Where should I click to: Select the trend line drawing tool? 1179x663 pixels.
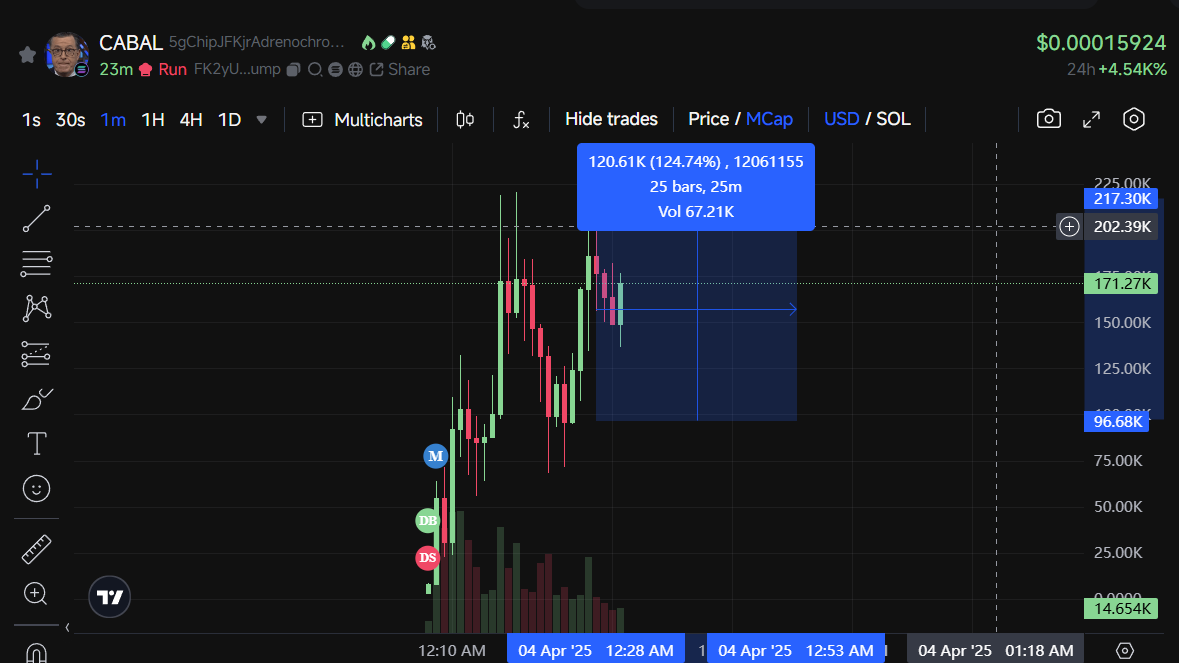click(x=36, y=219)
